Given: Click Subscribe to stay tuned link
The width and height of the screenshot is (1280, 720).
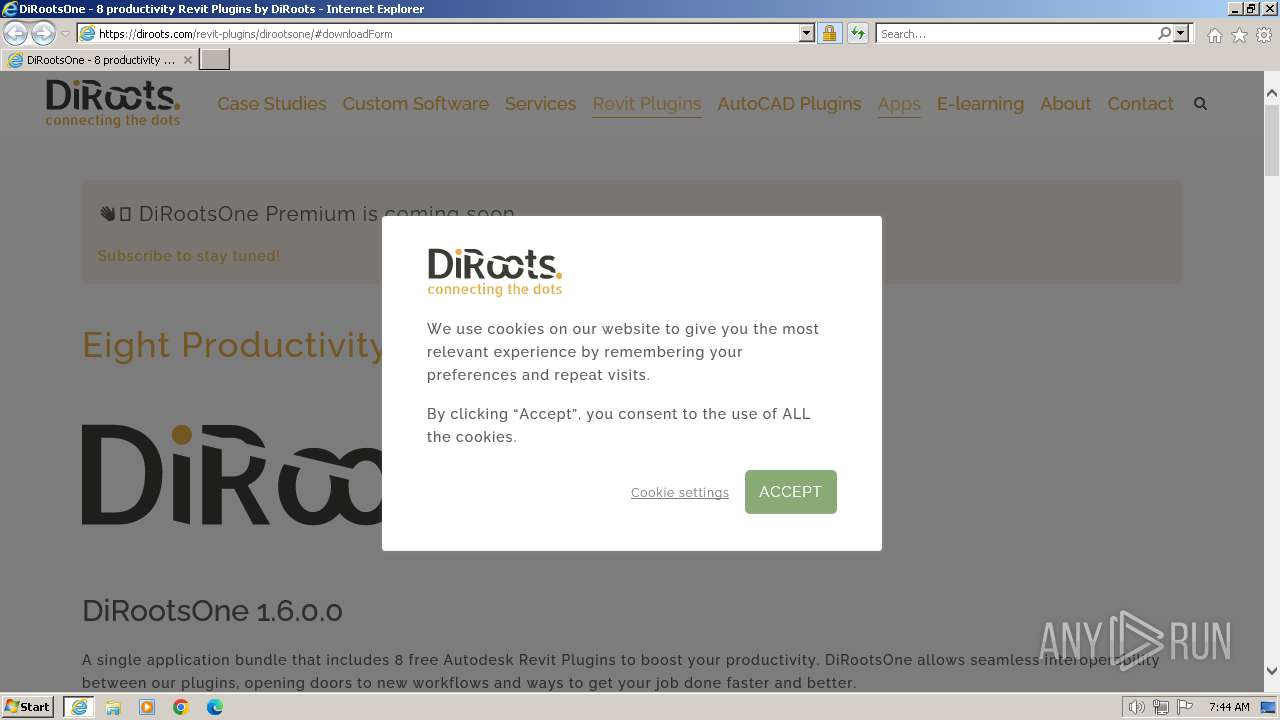Looking at the screenshot, I should (189, 256).
